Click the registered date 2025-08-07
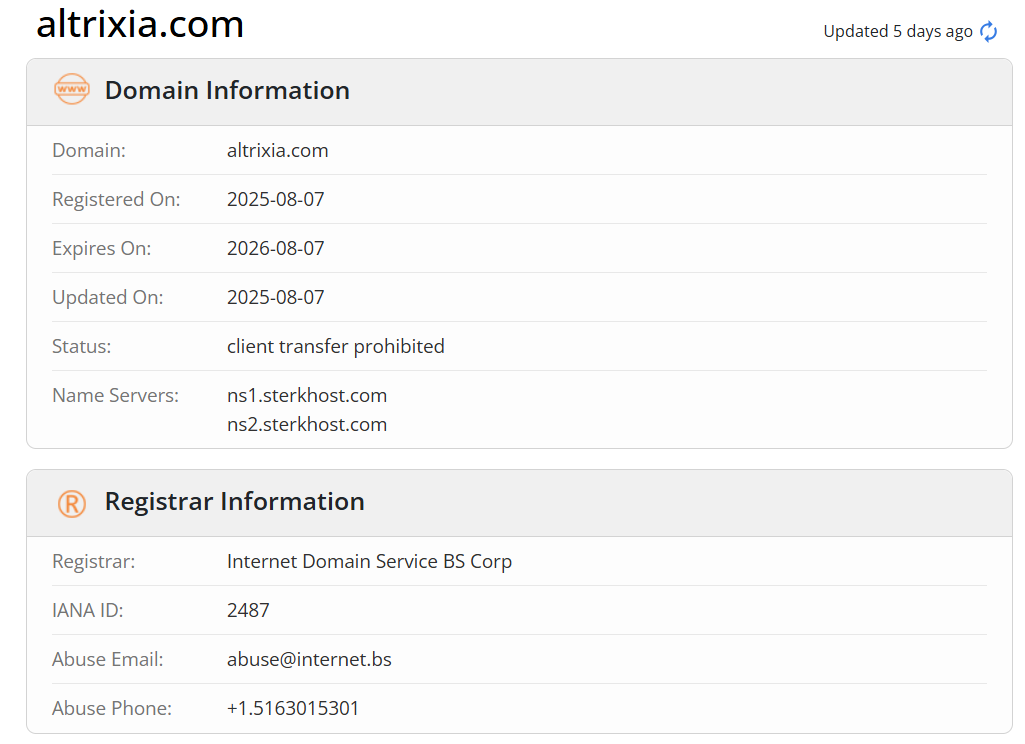The height and width of the screenshot is (744, 1025). coord(275,199)
